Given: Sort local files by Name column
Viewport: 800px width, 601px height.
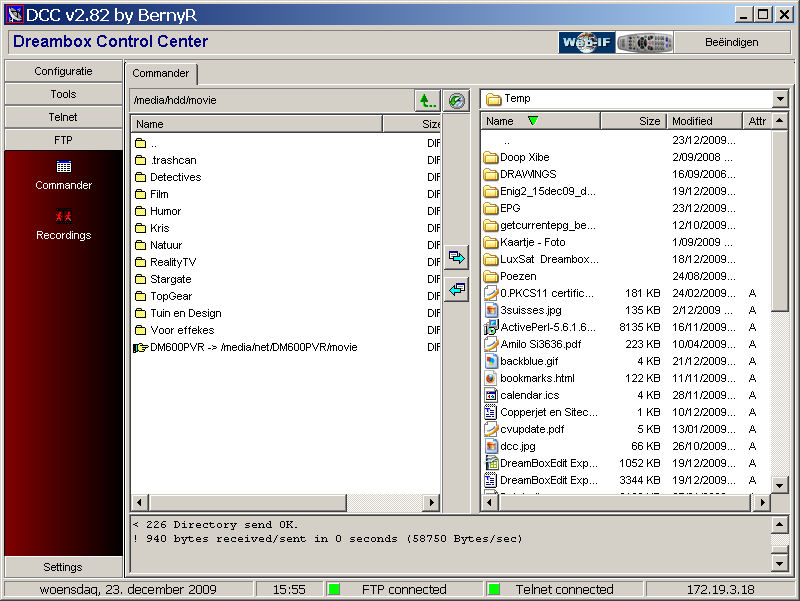Looking at the screenshot, I should (x=541, y=121).
